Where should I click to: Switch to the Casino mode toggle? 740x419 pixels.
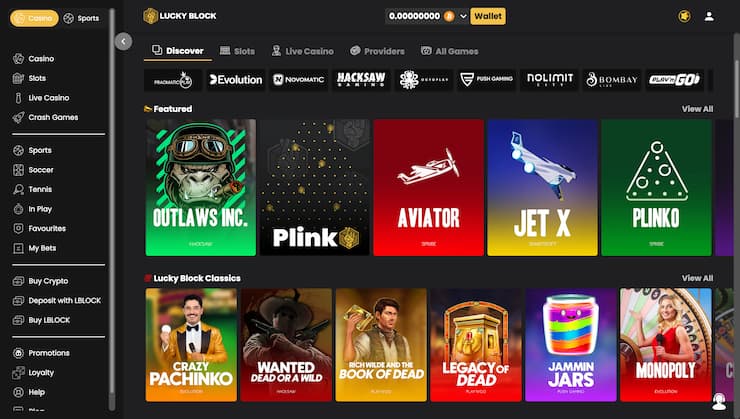point(34,18)
